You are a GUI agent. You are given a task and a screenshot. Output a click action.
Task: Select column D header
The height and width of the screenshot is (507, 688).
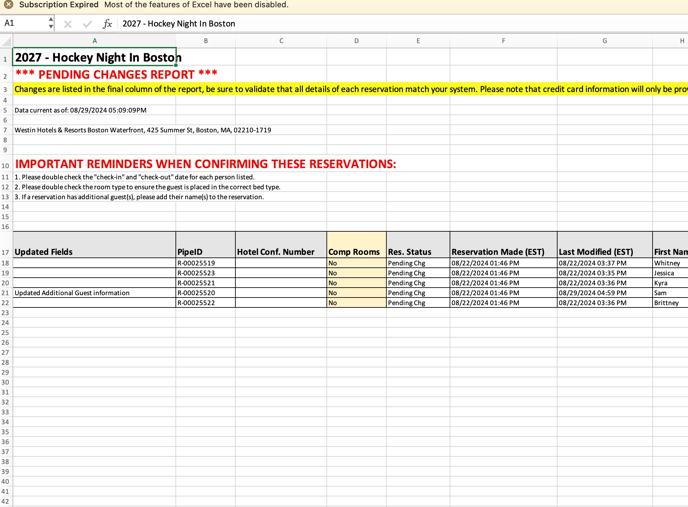[356, 41]
